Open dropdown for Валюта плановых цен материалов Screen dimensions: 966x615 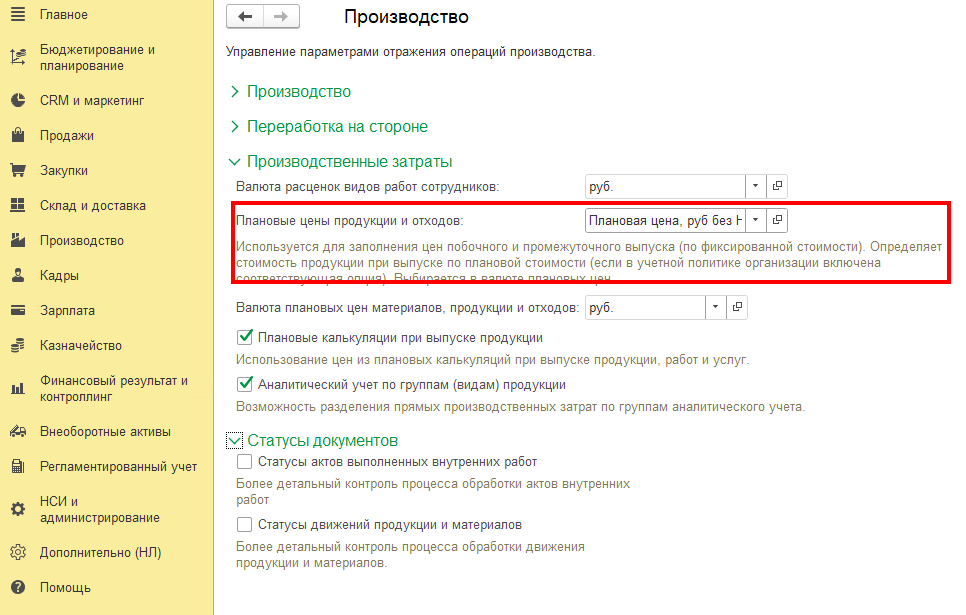(x=715, y=308)
